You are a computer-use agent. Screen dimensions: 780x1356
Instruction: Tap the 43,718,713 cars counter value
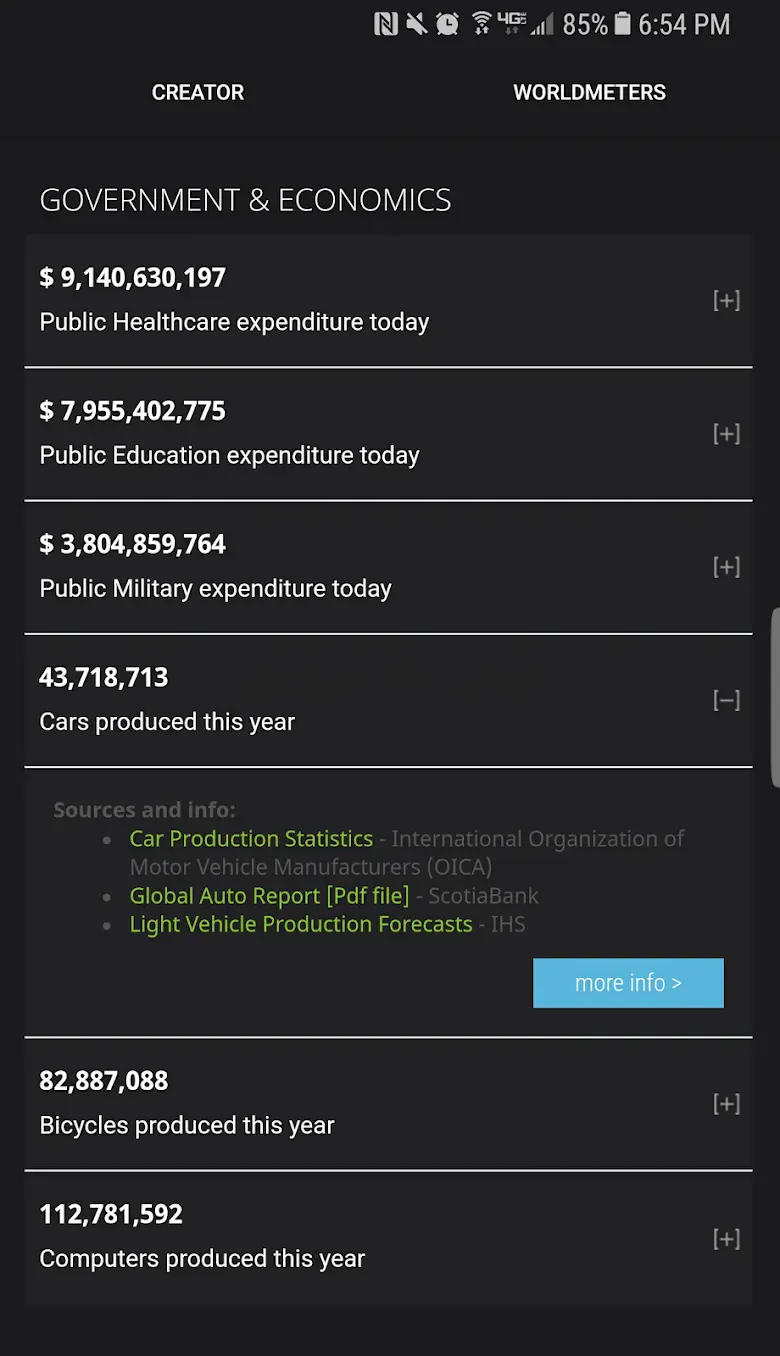click(x=104, y=678)
